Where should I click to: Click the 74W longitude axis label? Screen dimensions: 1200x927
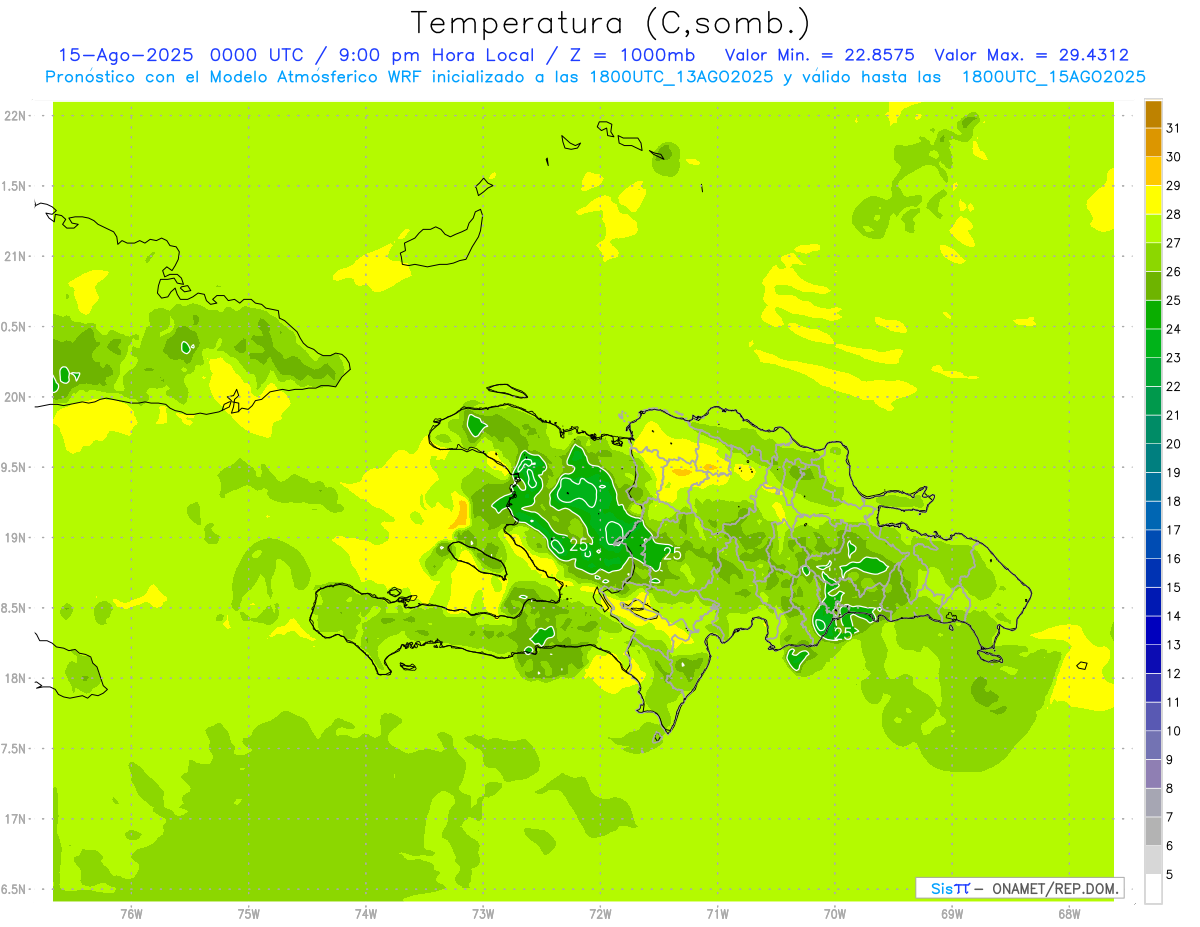coord(365,914)
